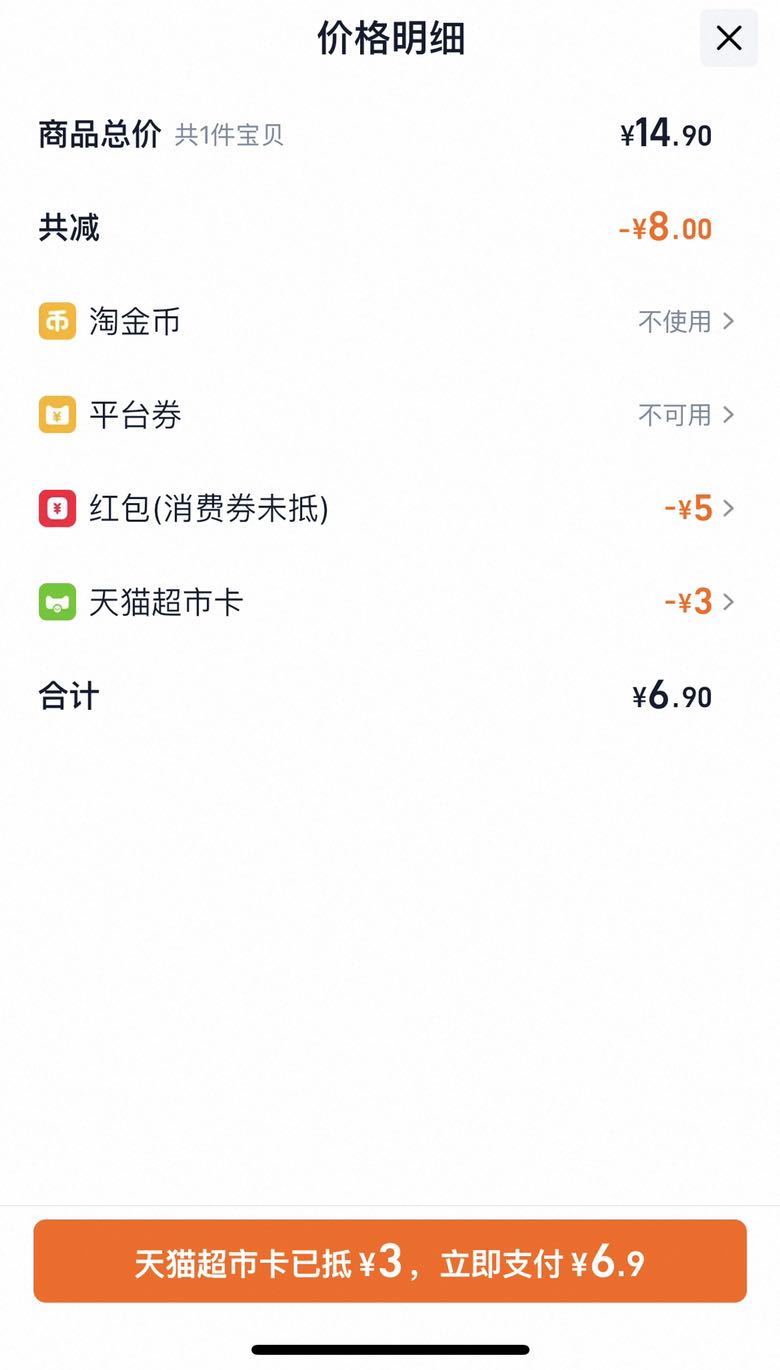The image size is (780, 1370).
Task: Open the 红包 details via its chevron
Action: point(728,508)
